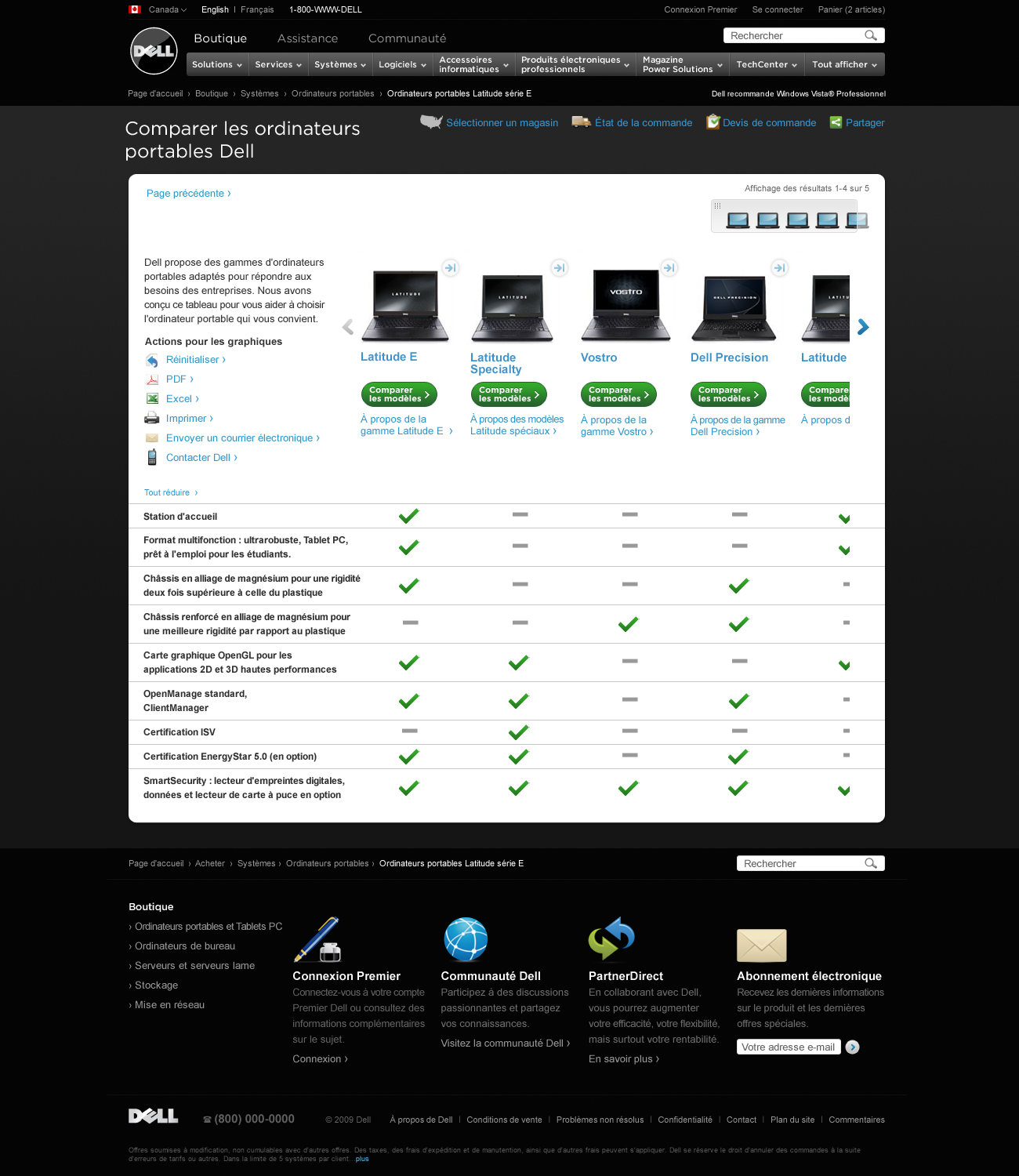
Task: Click the Votre adresse e-mail field
Action: pos(788,1047)
